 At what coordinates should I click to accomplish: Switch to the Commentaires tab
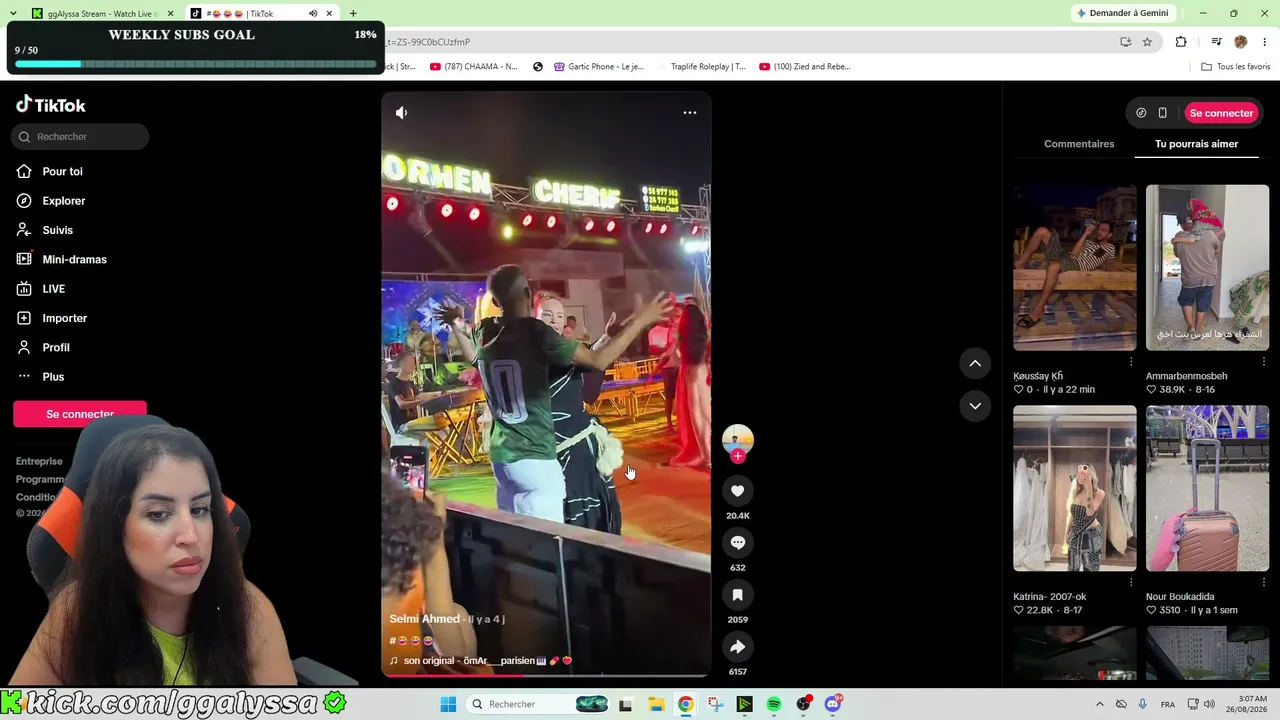pyautogui.click(x=1079, y=144)
